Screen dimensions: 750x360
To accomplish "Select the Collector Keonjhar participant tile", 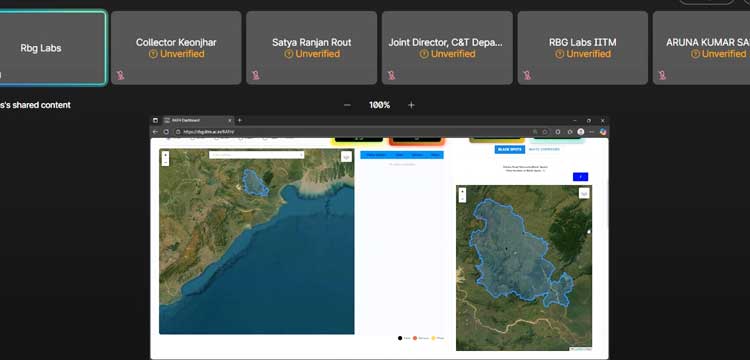I will (176, 48).
